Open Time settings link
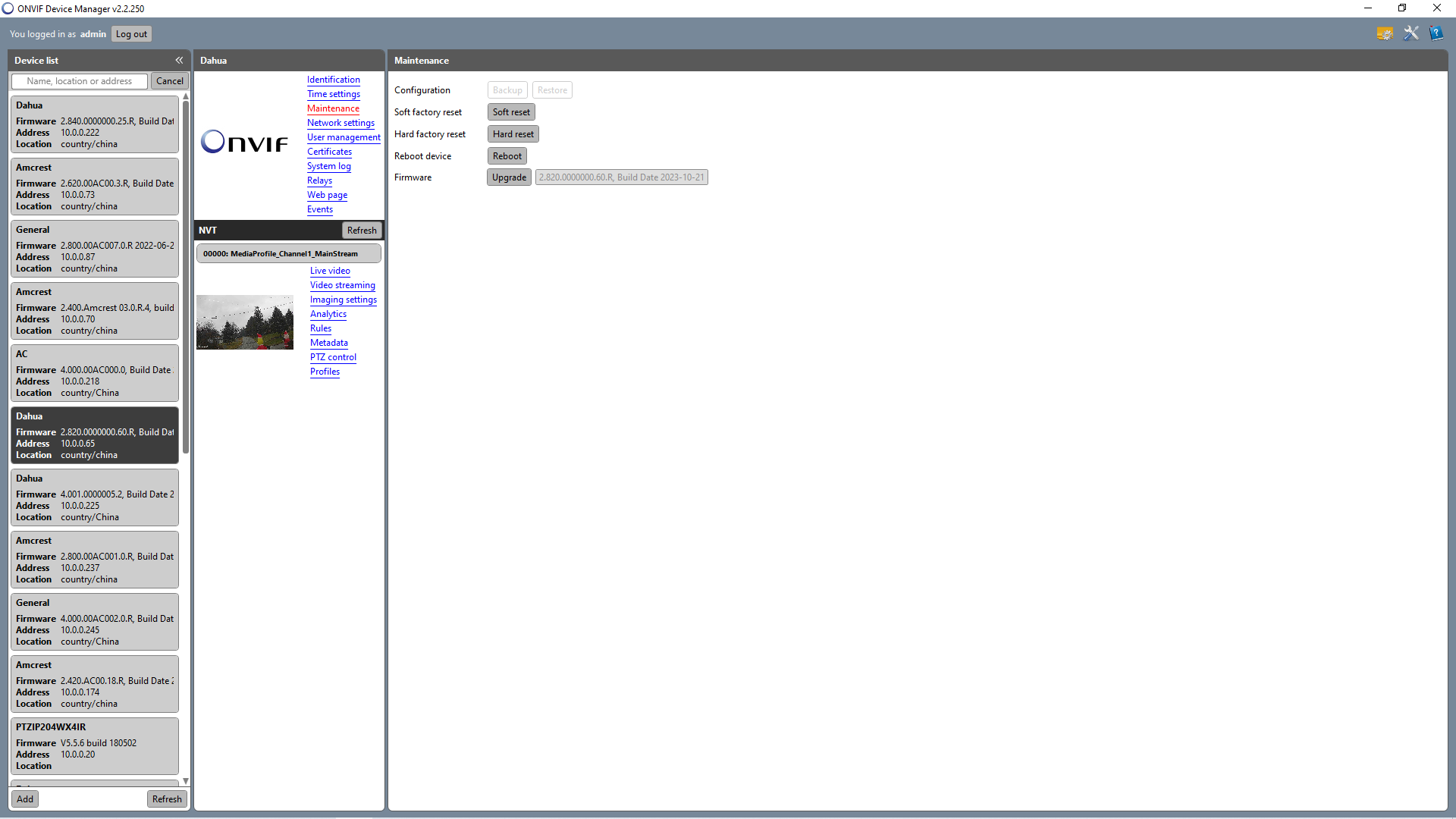The image size is (1456, 819). pos(334,94)
